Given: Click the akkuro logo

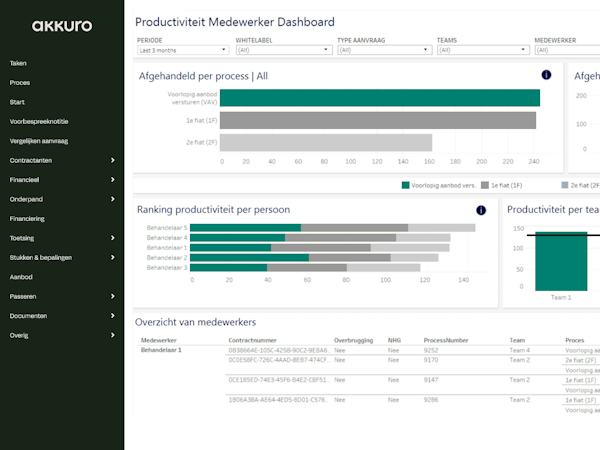Looking at the screenshot, I should coord(62,26).
